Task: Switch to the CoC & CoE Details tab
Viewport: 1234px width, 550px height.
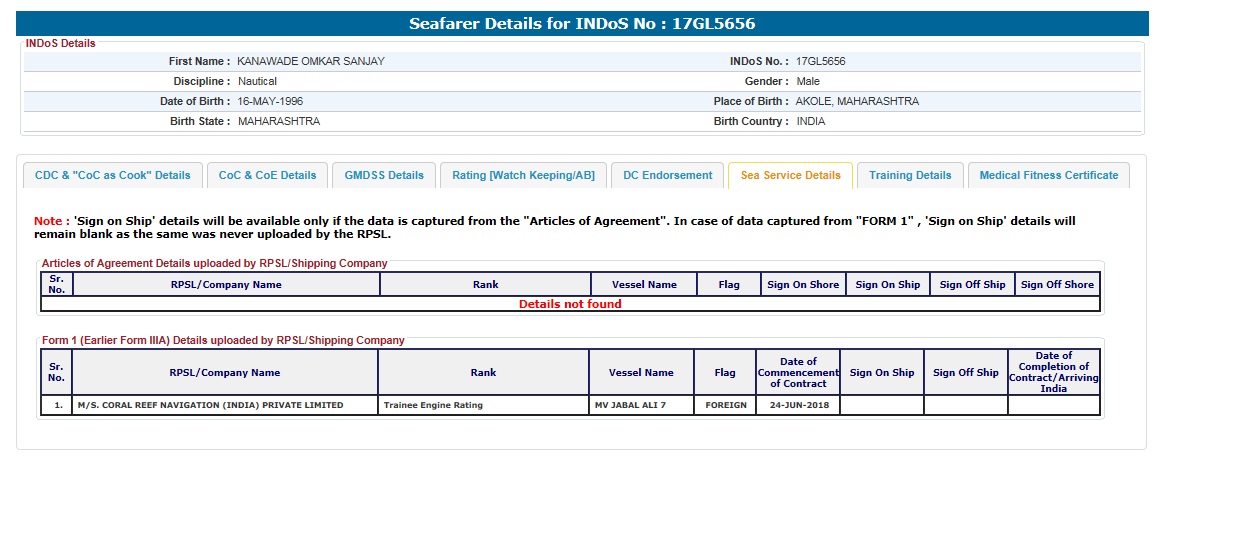Action: (x=267, y=175)
